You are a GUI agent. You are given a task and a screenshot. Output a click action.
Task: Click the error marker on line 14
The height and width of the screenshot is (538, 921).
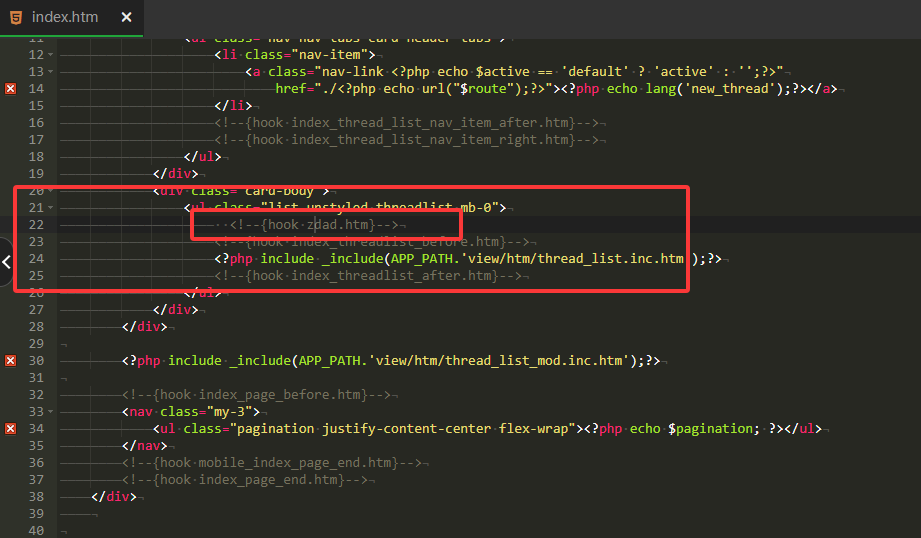(11, 89)
